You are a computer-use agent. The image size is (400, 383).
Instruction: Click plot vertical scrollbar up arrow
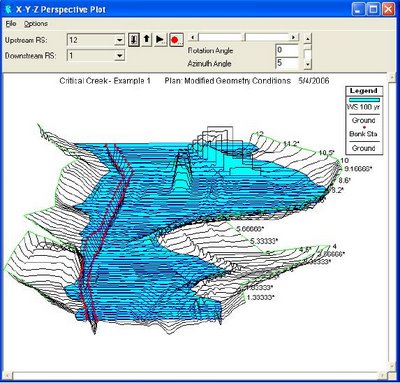(x=392, y=78)
